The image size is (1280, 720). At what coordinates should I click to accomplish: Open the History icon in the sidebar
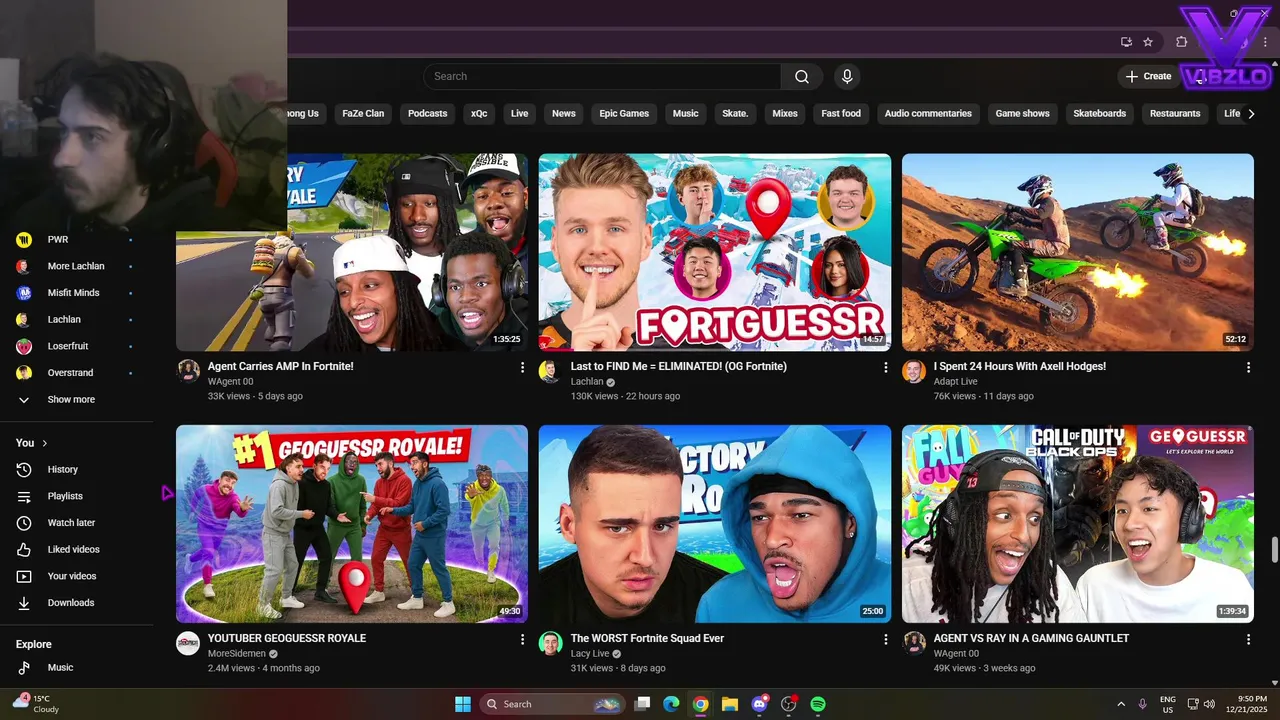click(24, 469)
